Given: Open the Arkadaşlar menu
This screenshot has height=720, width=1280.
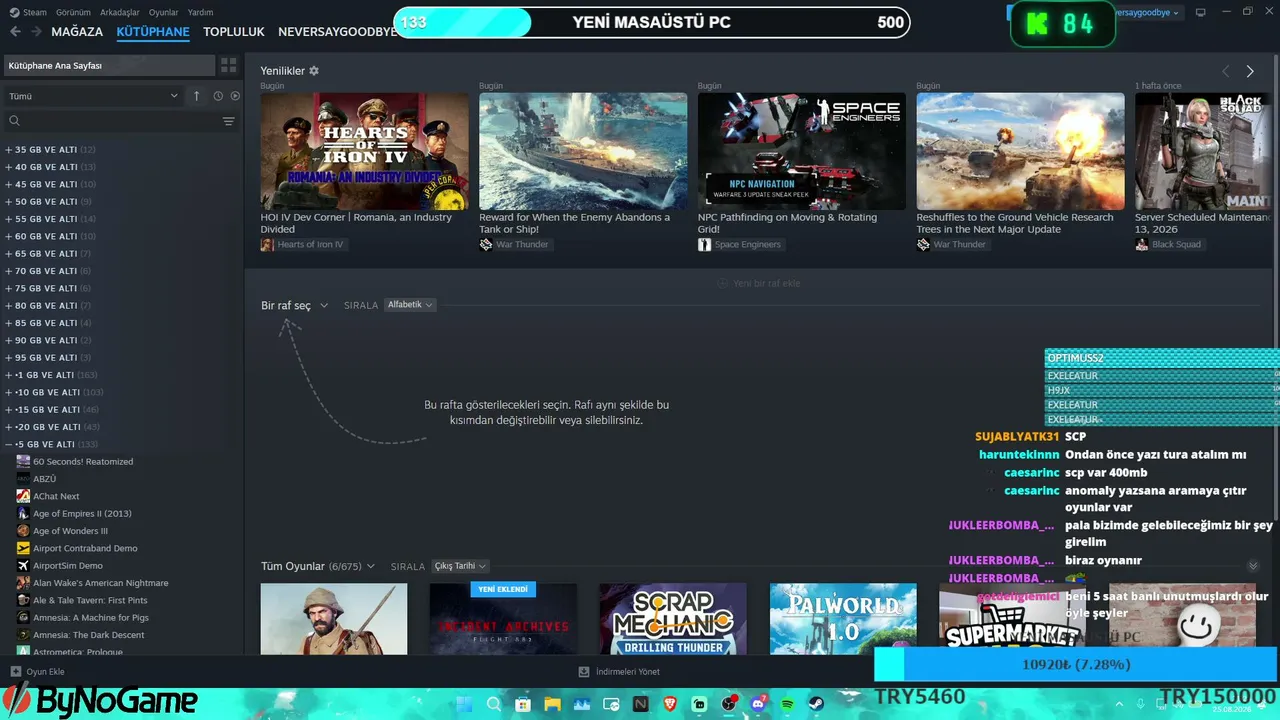Looking at the screenshot, I should click(120, 12).
